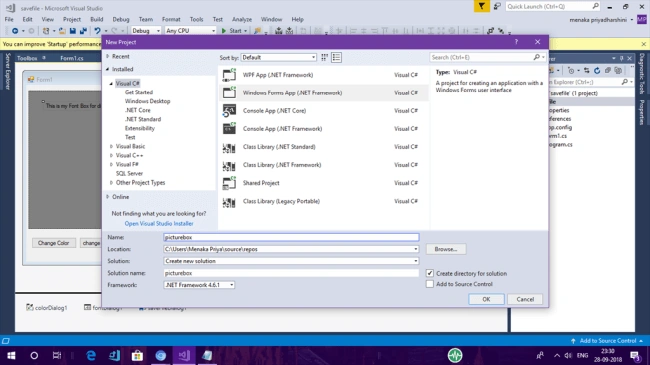Open the Windows Start menu
650x365 pixels.
click(x=11, y=355)
